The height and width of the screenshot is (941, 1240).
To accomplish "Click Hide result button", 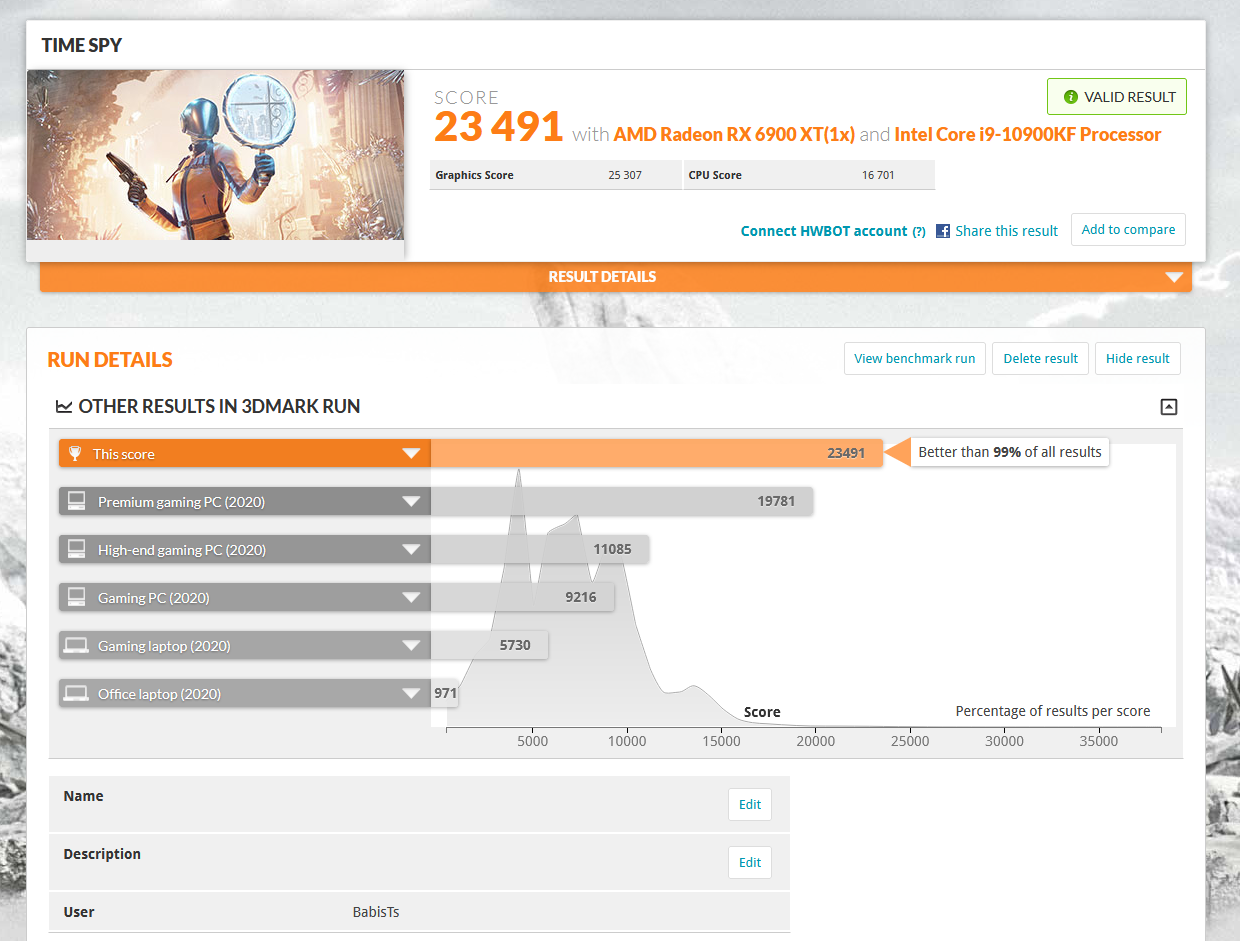I will point(1137,358).
